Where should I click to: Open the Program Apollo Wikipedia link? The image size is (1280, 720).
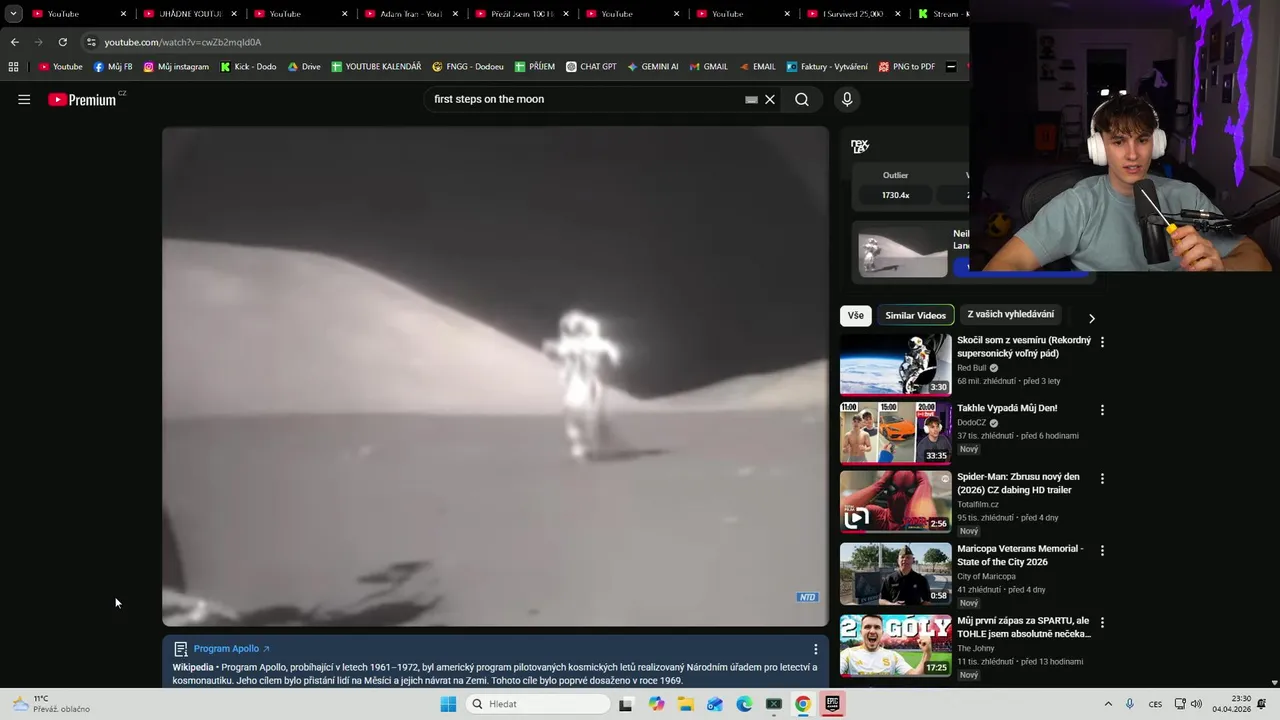(231, 649)
